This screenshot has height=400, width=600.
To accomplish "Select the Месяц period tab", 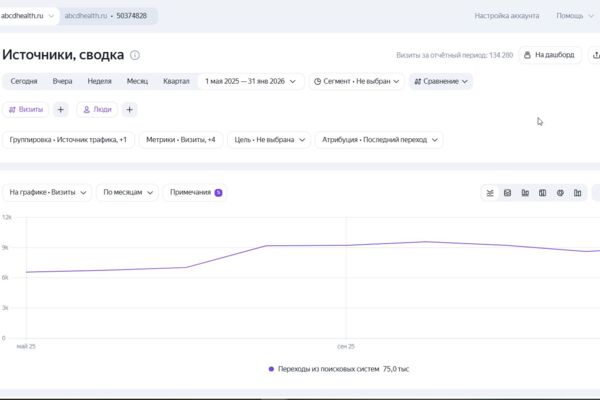I will click(137, 81).
